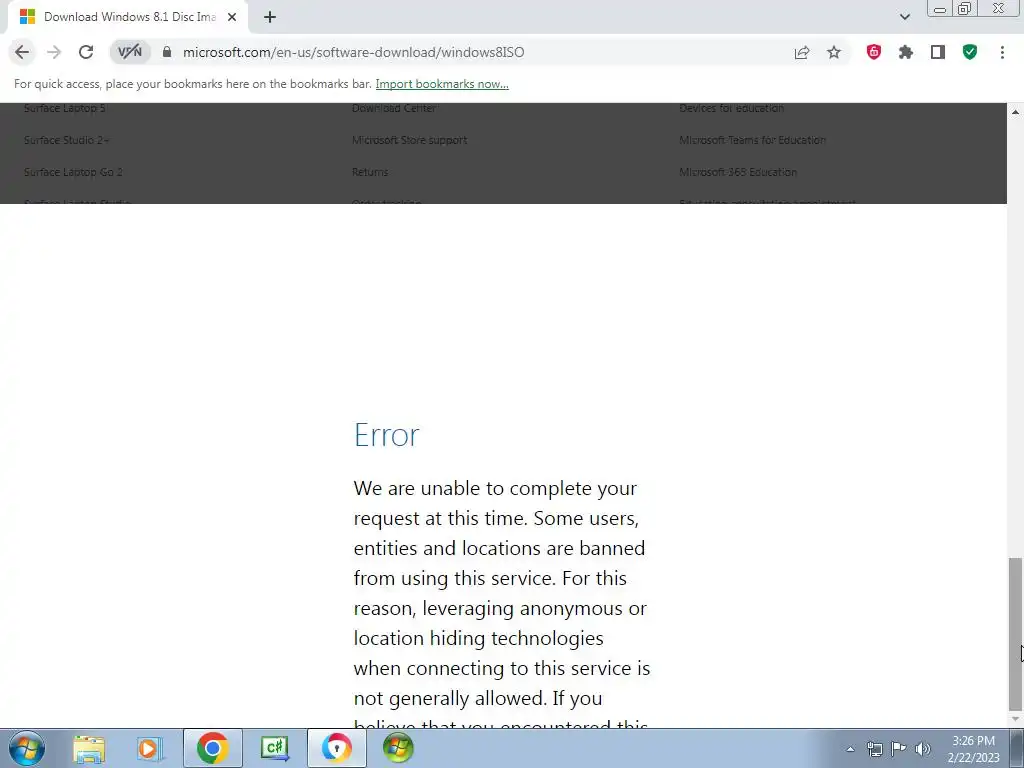The width and height of the screenshot is (1024, 768).
Task: Open Surface Laptop Go 2 link
Action: point(73,172)
